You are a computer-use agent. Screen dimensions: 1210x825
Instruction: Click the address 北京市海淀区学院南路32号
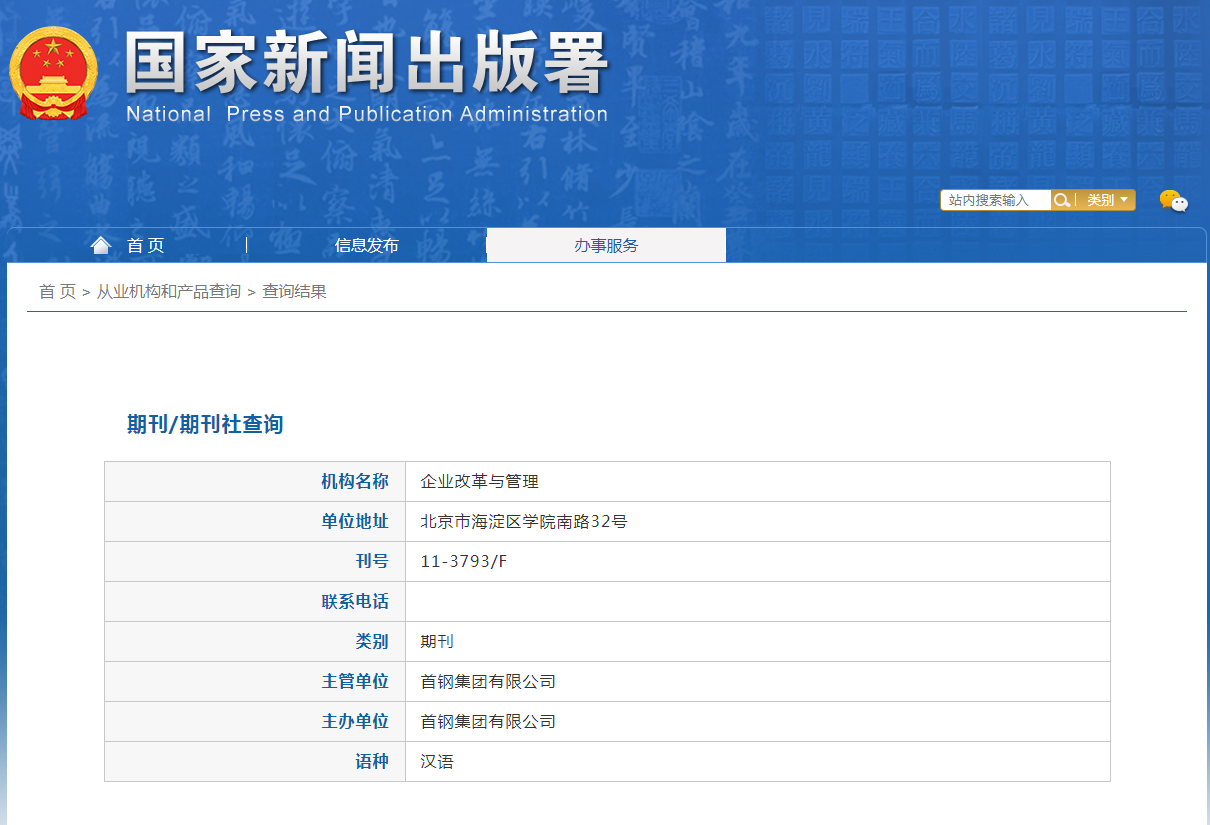(524, 521)
